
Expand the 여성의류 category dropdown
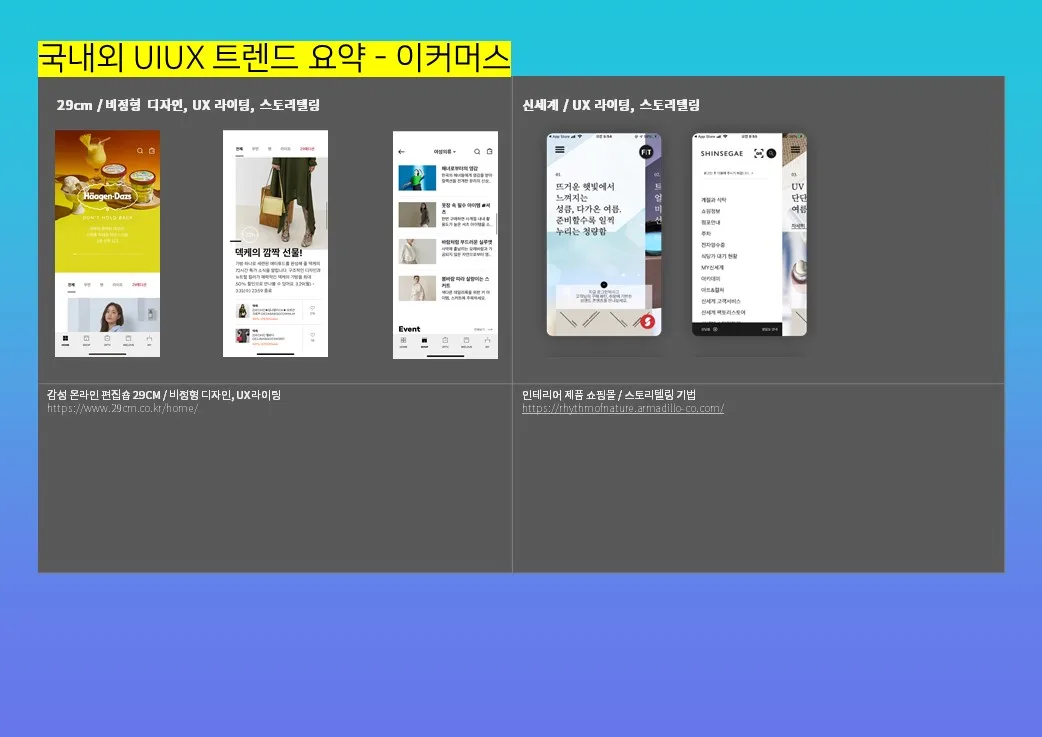click(x=444, y=152)
